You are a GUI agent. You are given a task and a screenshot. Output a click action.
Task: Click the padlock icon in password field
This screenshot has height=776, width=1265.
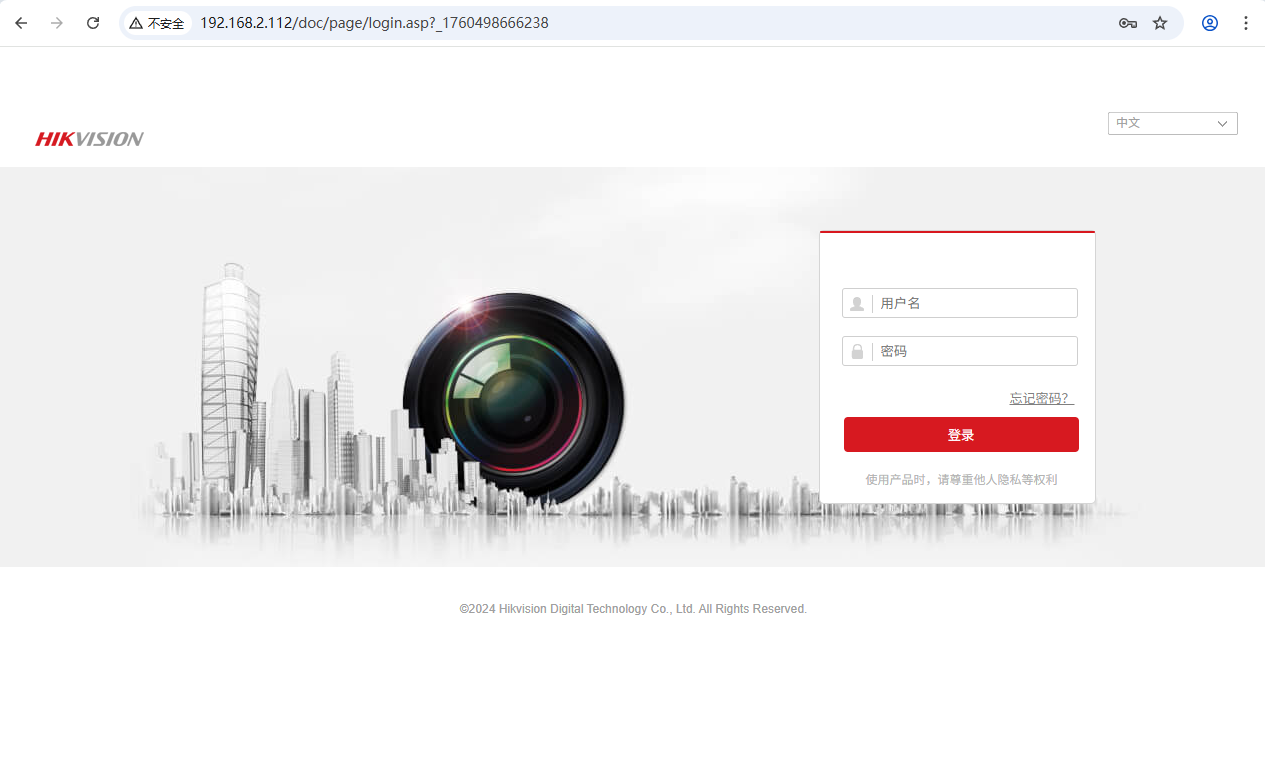coord(857,352)
